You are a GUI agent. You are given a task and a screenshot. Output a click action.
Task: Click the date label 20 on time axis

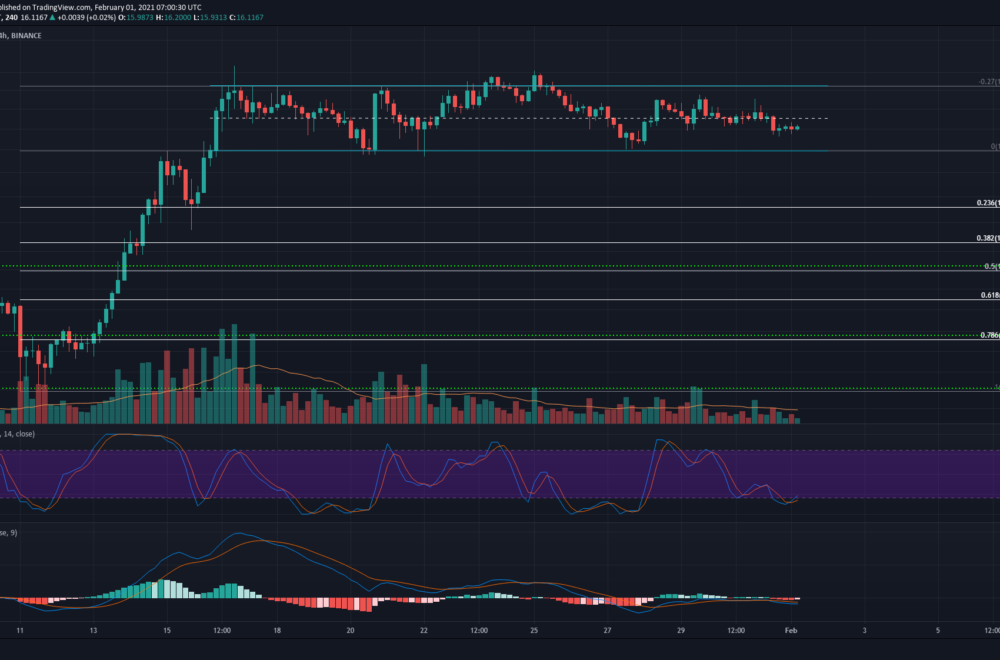tap(350, 630)
